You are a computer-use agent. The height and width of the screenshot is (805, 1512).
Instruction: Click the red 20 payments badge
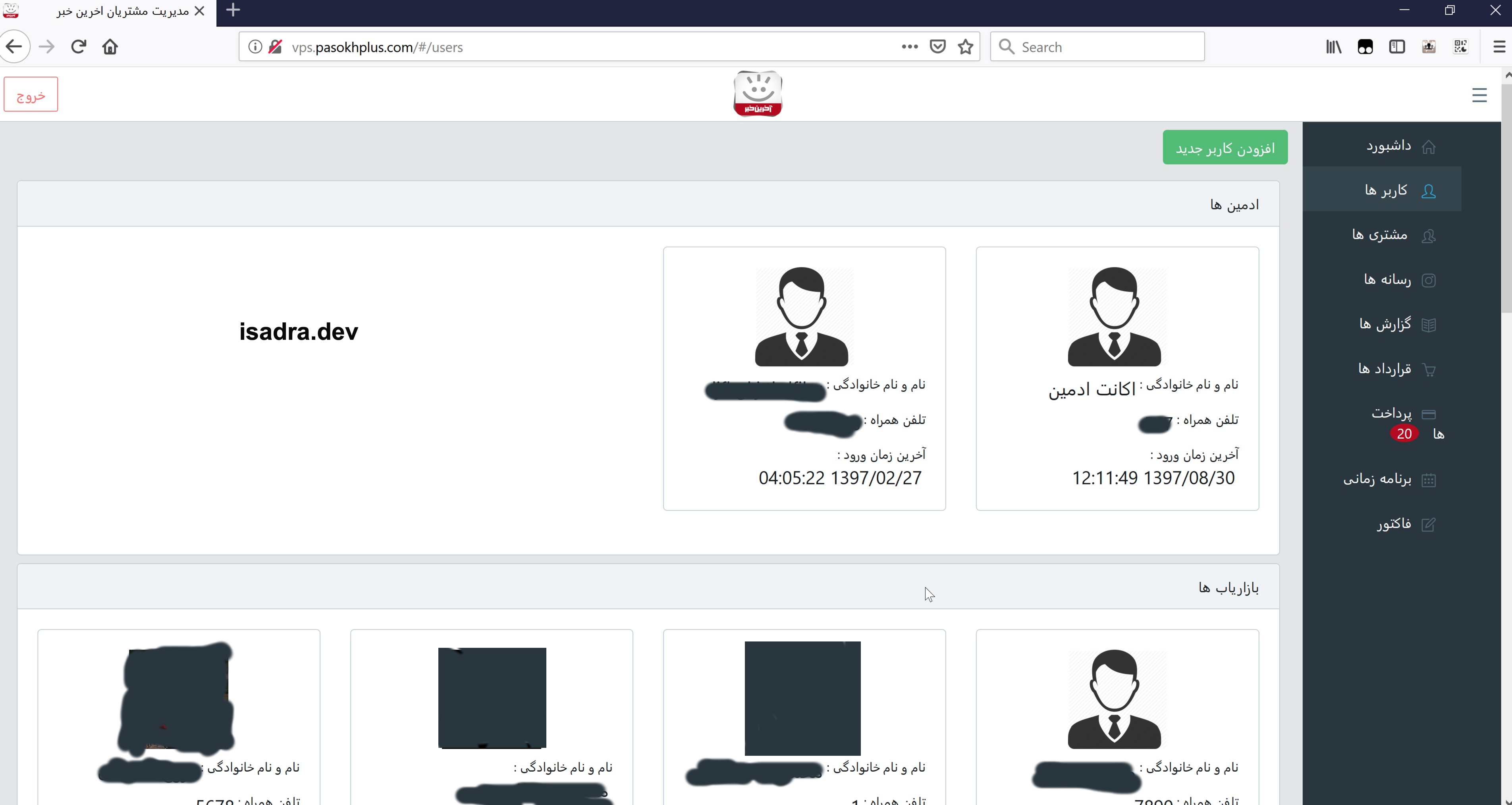(x=1404, y=433)
